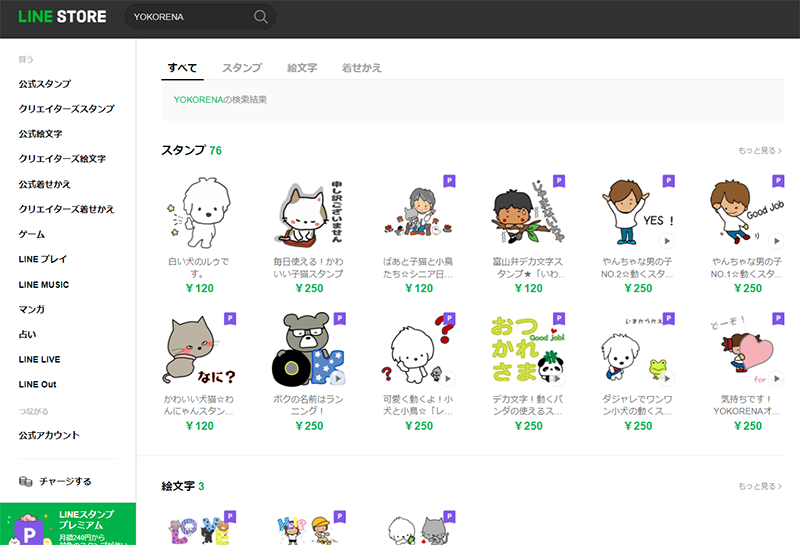Click the スタンプ 76 section heading
The width and height of the screenshot is (800, 545).
[192, 151]
